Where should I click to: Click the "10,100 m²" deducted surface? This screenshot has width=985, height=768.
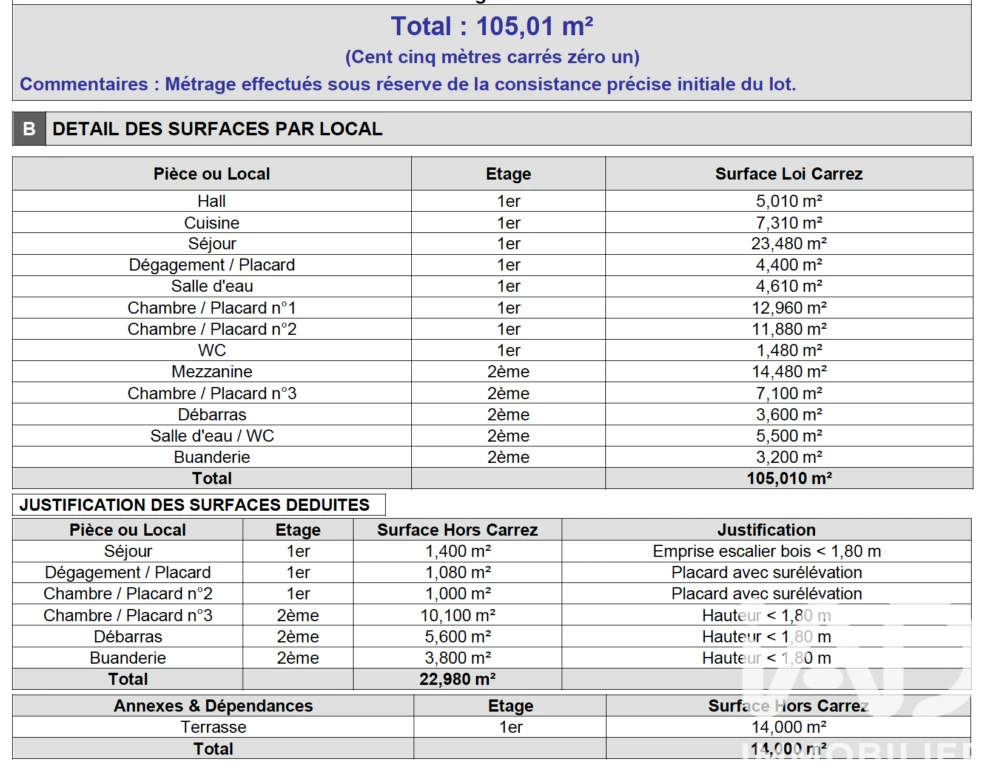coord(458,615)
